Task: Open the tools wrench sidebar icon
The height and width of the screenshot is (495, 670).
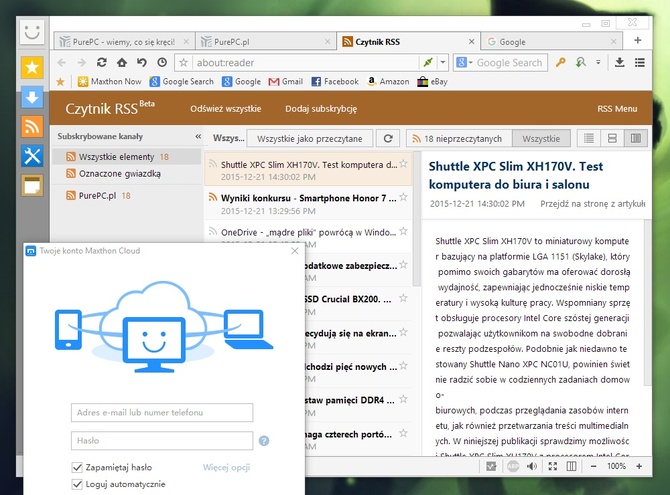Action: click(32, 156)
